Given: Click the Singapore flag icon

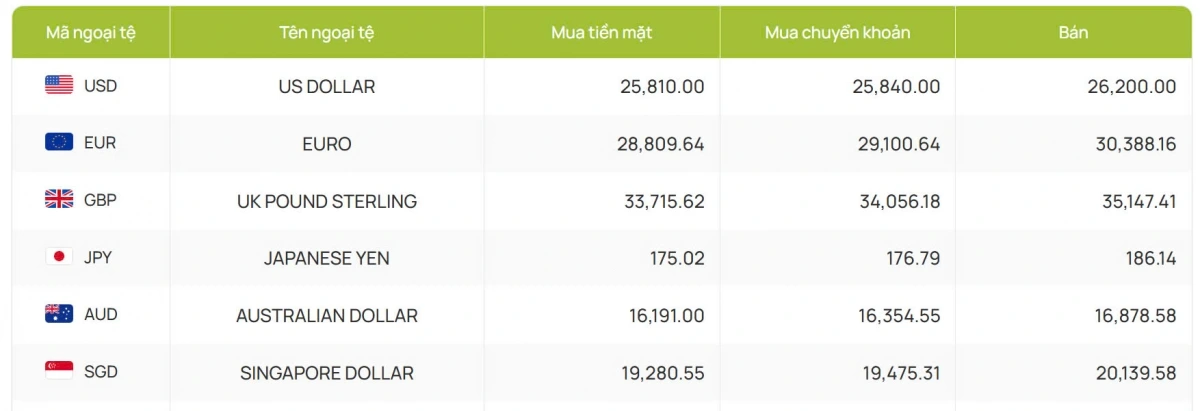Looking at the screenshot, I should tap(59, 371).
